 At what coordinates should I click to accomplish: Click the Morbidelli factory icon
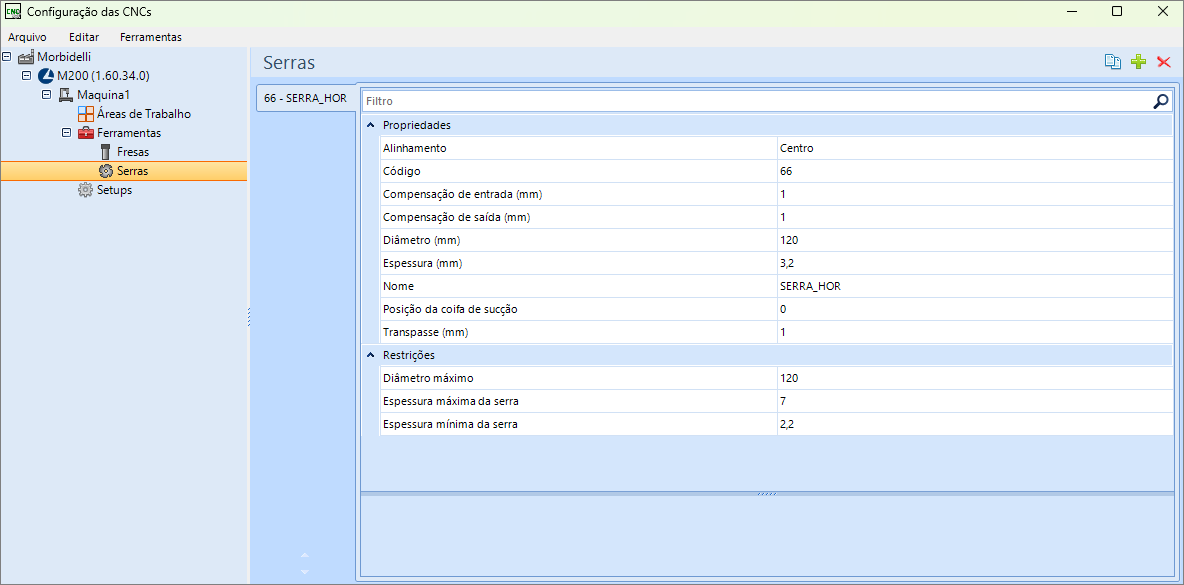(26, 57)
